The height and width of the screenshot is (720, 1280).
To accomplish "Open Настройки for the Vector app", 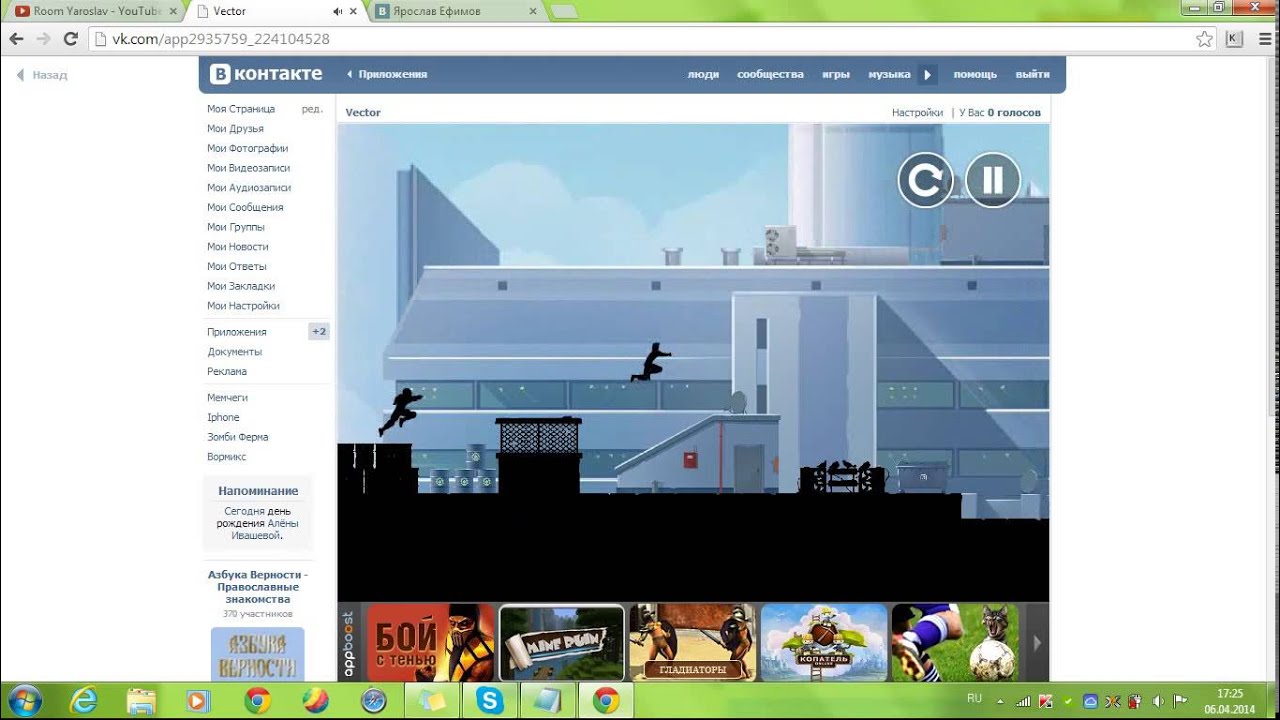I will point(917,113).
